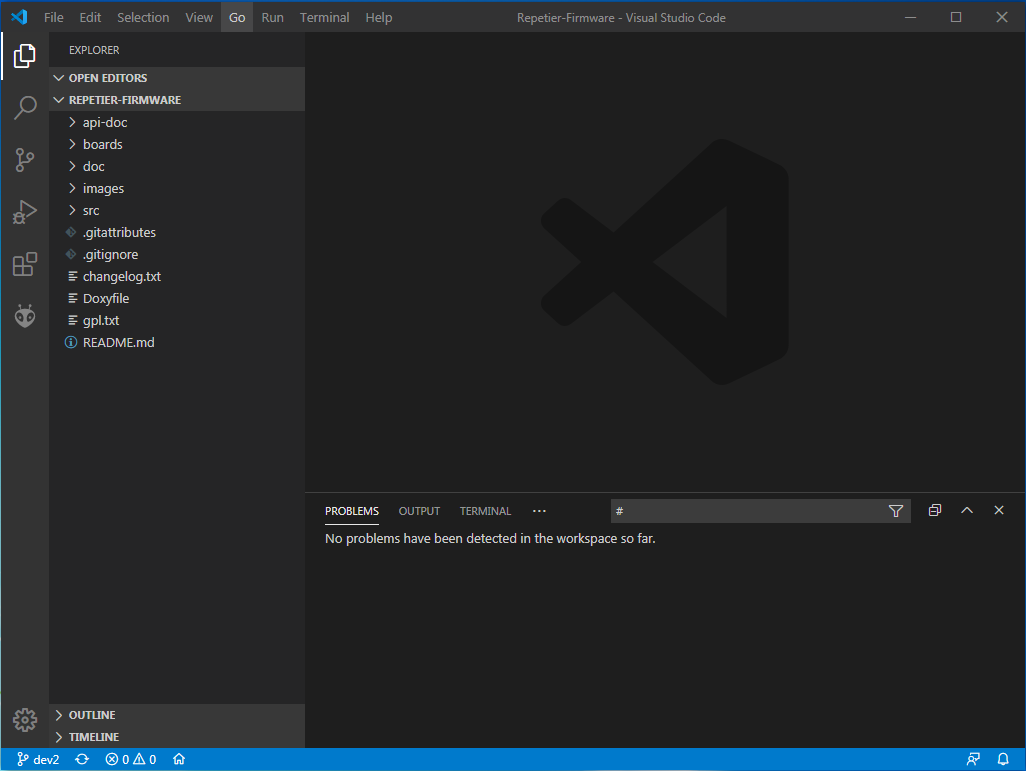Maximize the bottom panel size

click(966, 511)
